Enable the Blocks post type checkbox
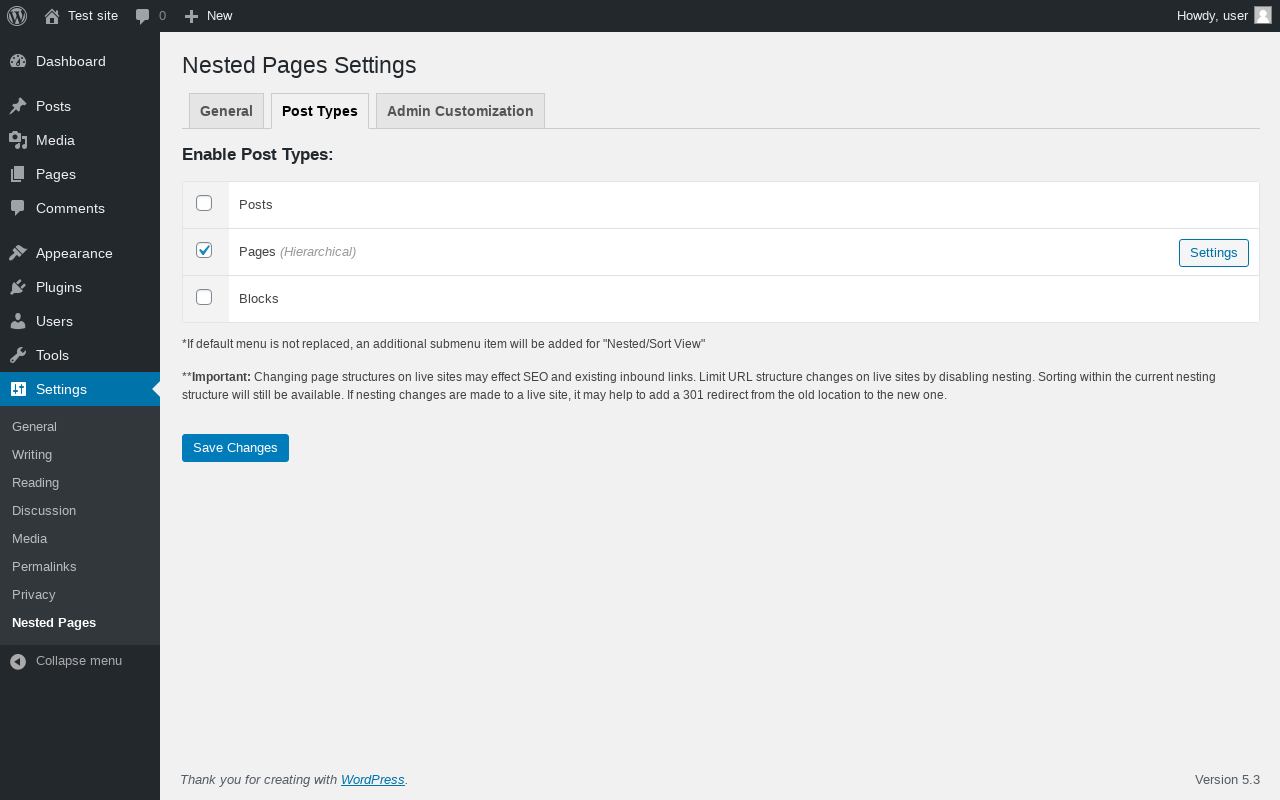Viewport: 1280px width, 800px height. (204, 297)
